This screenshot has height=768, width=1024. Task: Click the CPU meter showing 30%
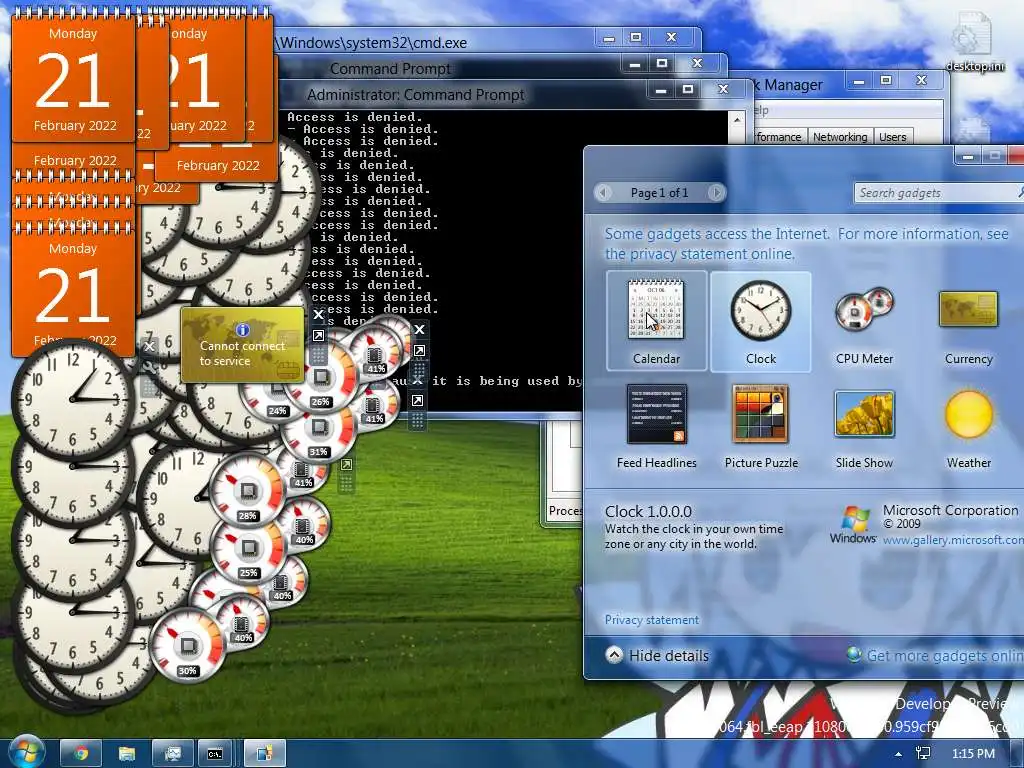tap(188, 645)
